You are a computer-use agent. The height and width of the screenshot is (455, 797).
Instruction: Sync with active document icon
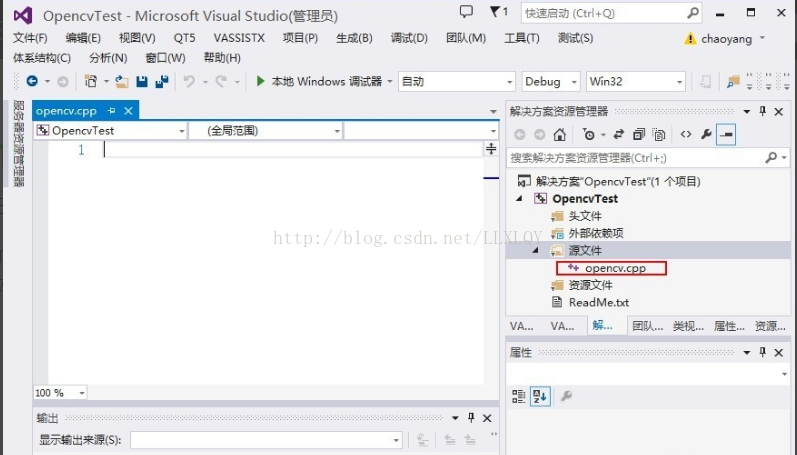(x=619, y=134)
